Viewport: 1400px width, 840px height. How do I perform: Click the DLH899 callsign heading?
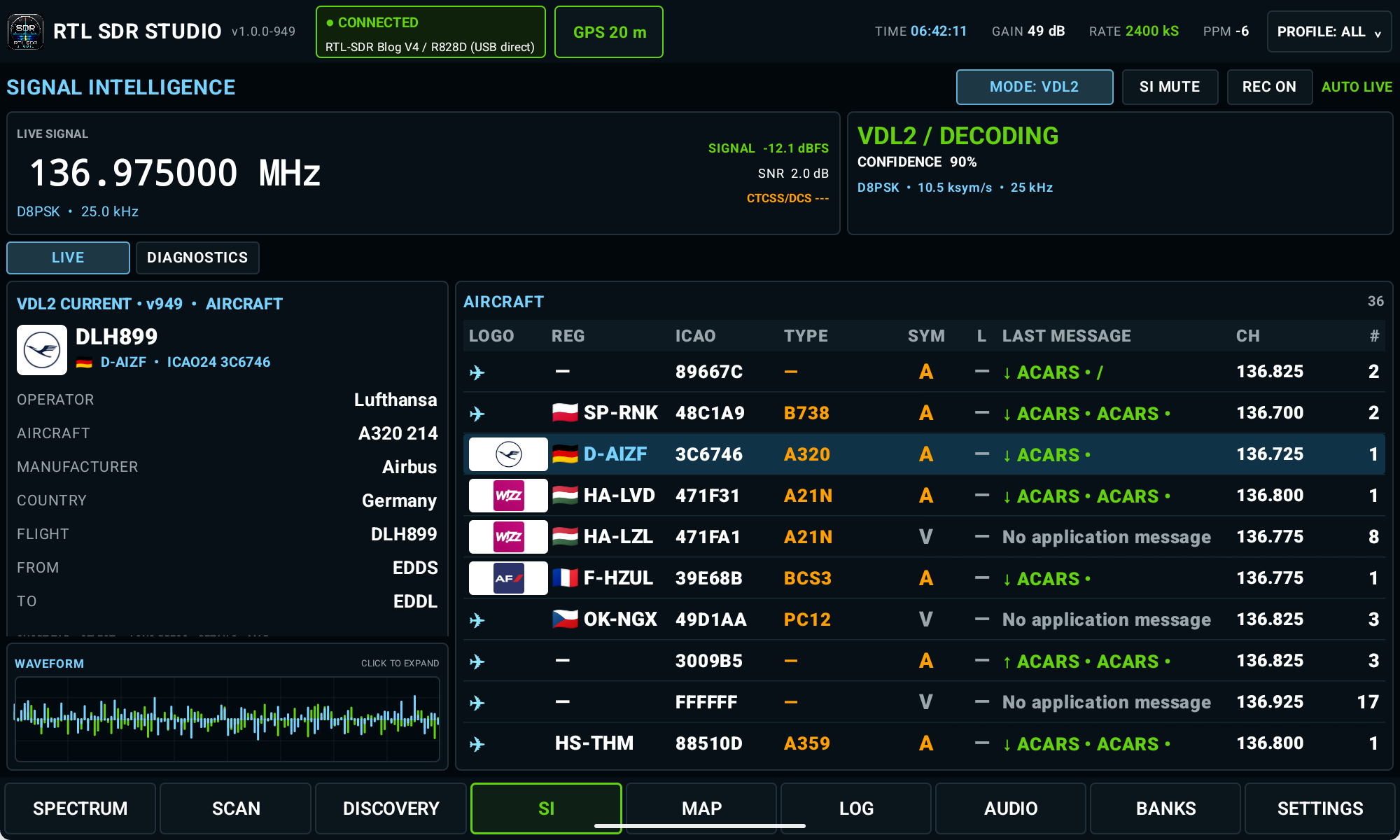pos(117,337)
